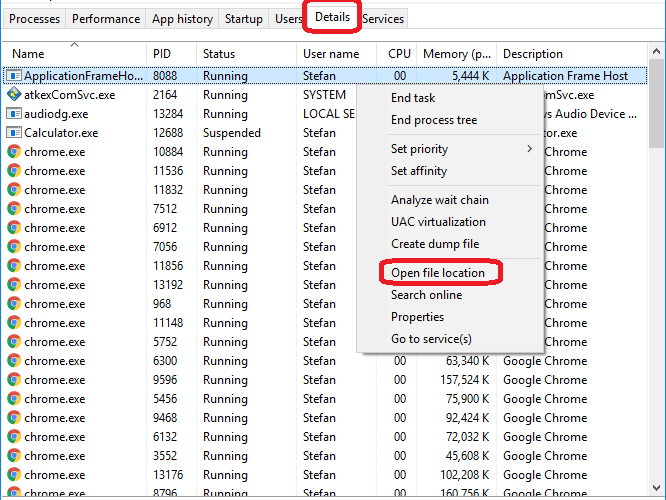The height and width of the screenshot is (500, 666).
Task: Click the ApplicationFrameHost process icon
Action: 14,76
